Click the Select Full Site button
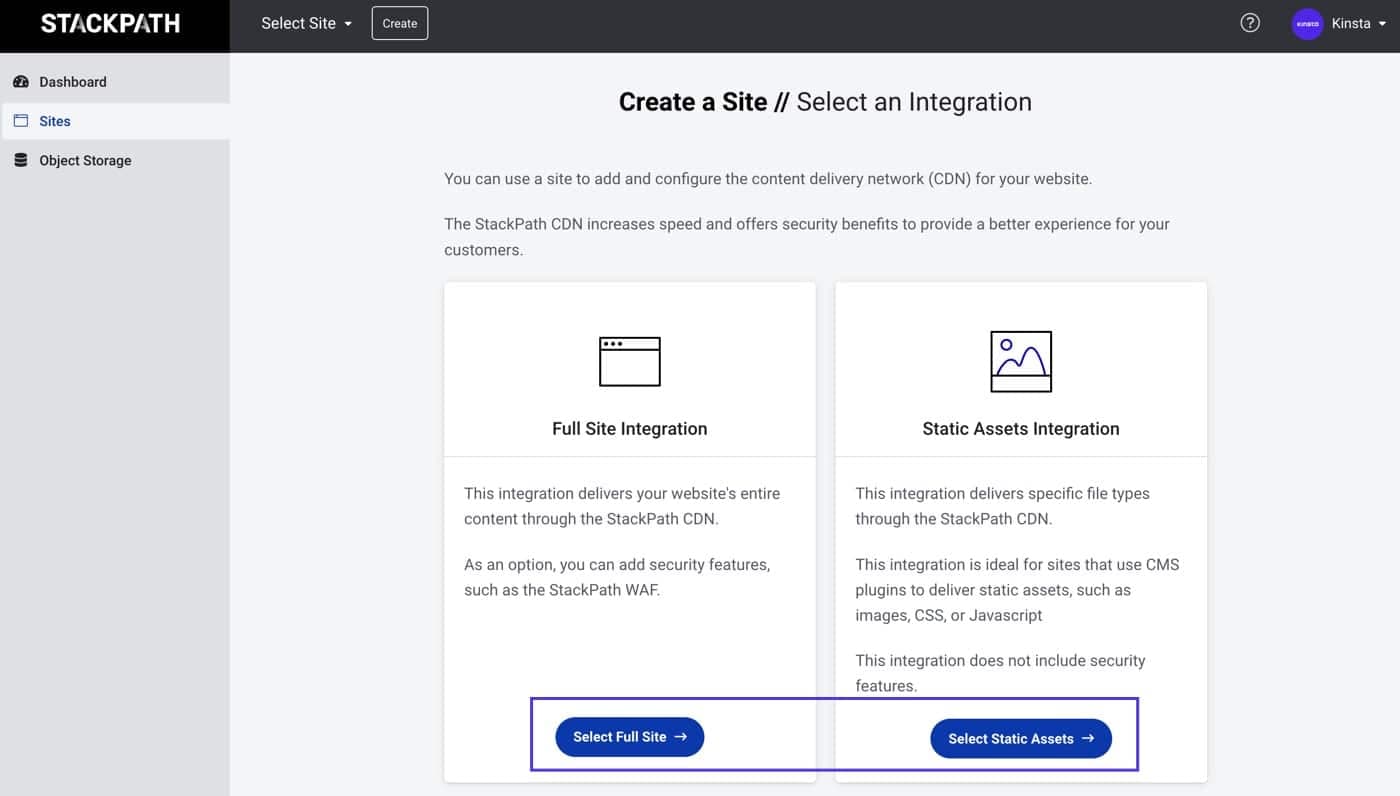This screenshot has width=1400, height=796. pos(629,738)
